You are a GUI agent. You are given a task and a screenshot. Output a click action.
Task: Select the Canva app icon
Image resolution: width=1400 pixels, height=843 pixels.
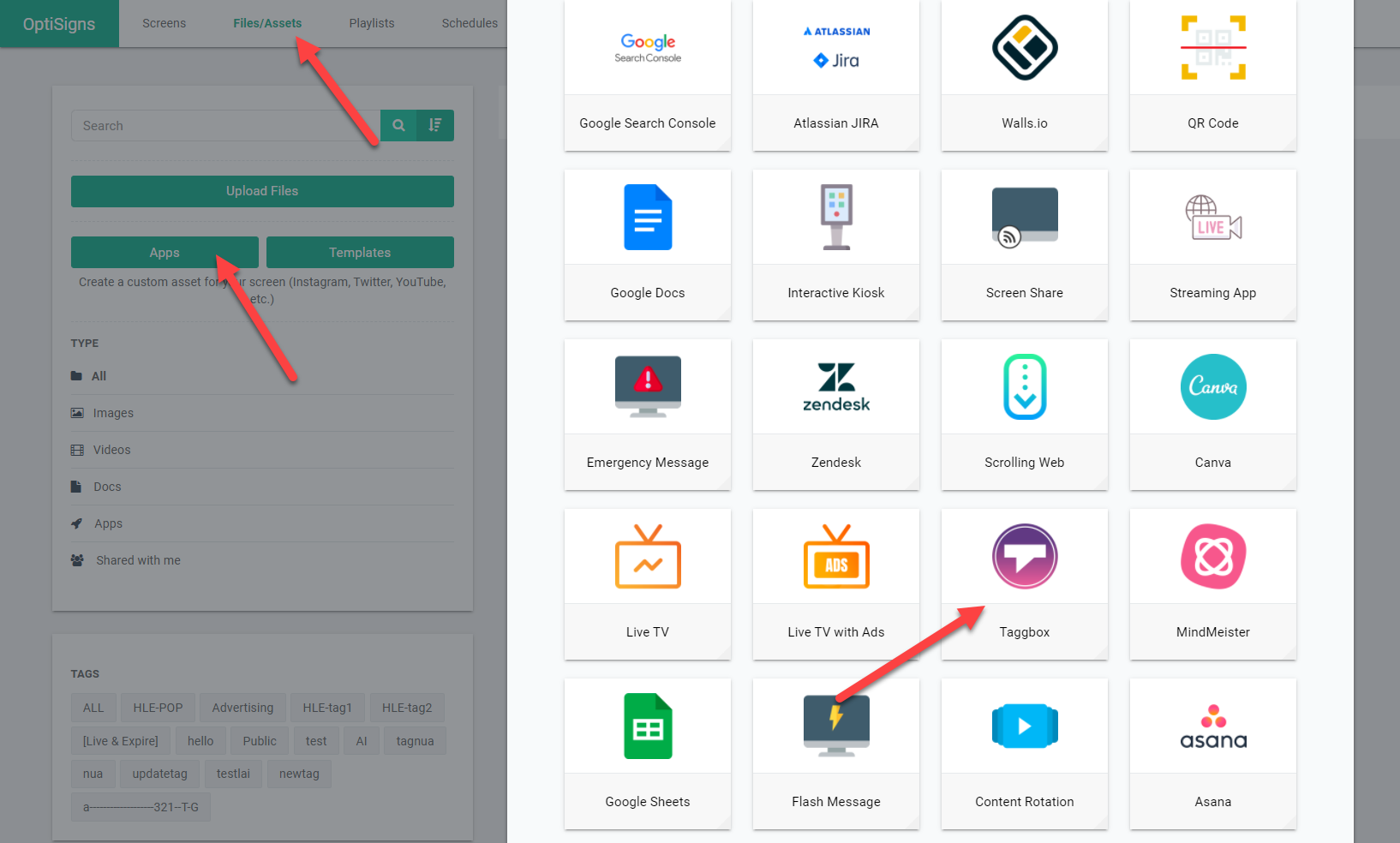tap(1212, 387)
